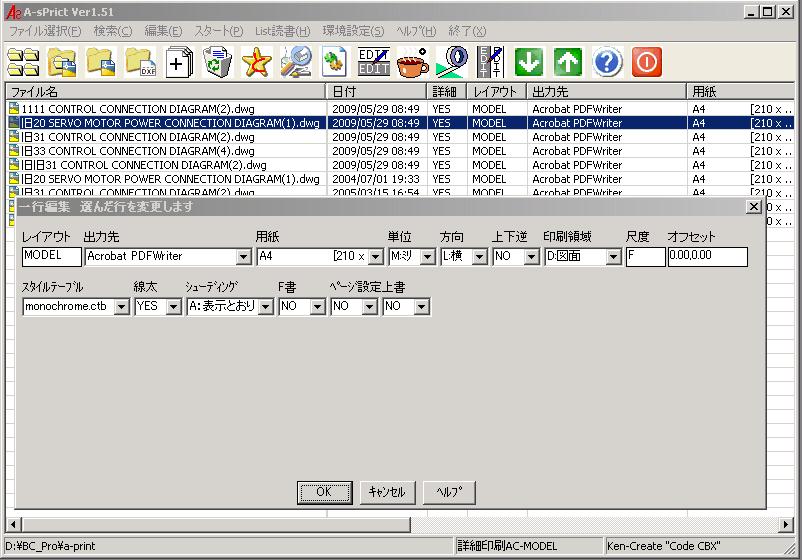Click the coffee cup toolbar icon
The height and width of the screenshot is (560, 802).
tap(412, 63)
